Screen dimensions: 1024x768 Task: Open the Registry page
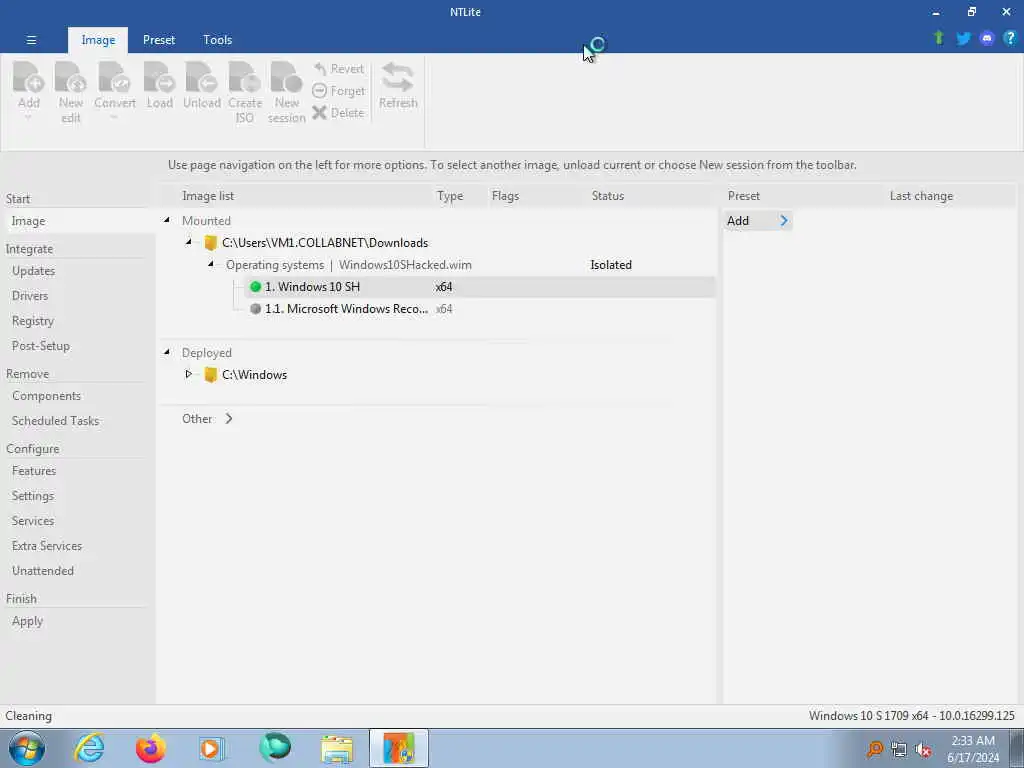pos(33,321)
